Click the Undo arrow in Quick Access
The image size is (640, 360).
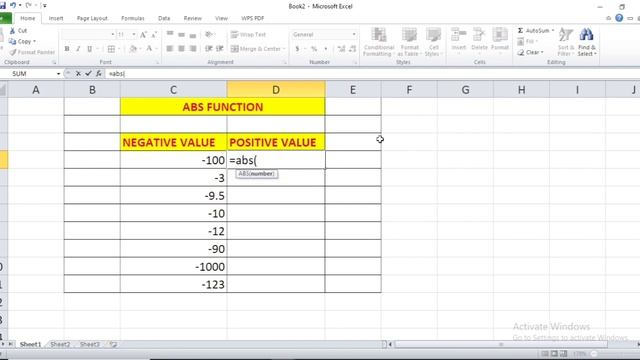click(x=13, y=6)
